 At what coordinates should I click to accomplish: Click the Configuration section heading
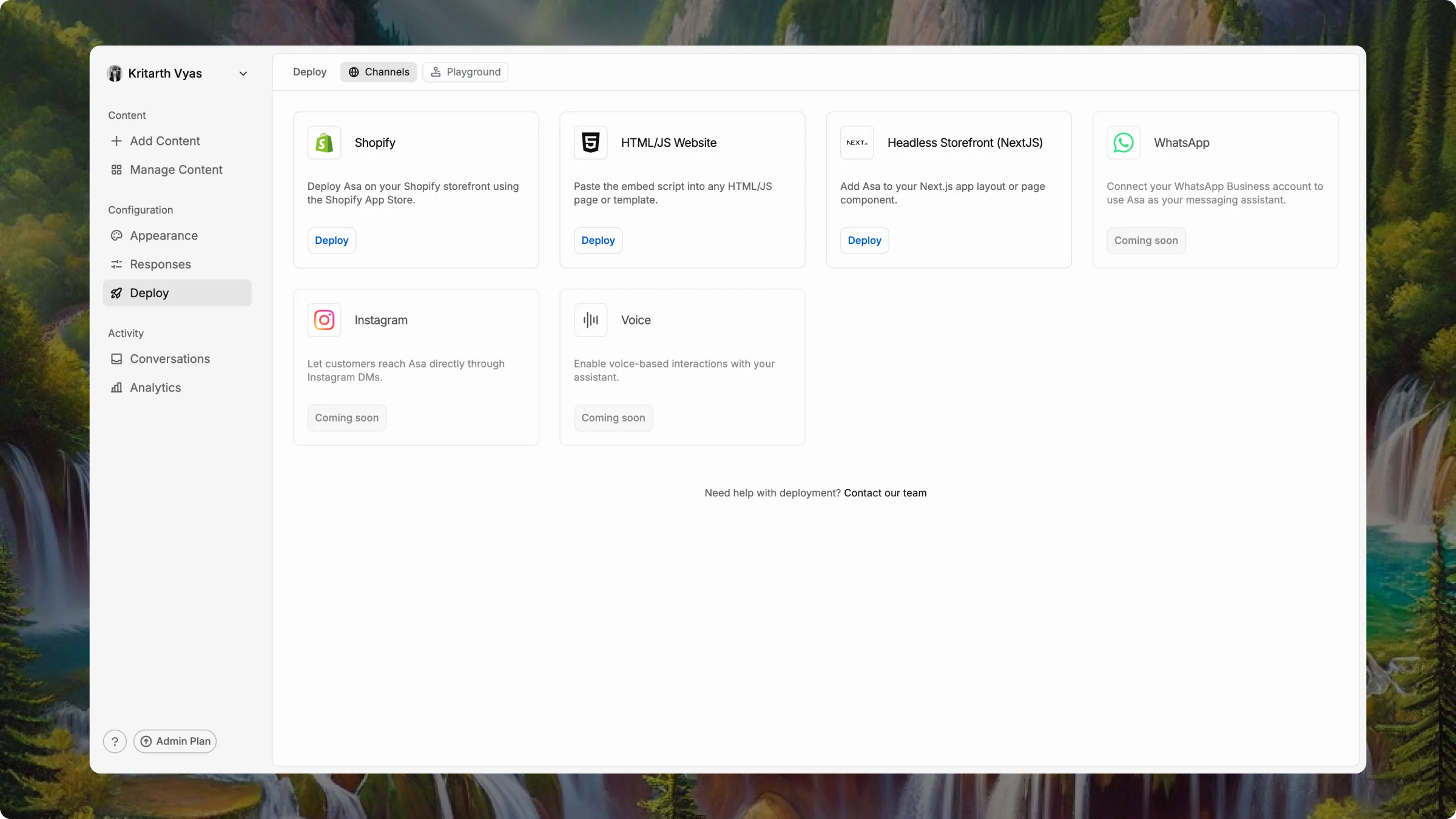click(140, 210)
